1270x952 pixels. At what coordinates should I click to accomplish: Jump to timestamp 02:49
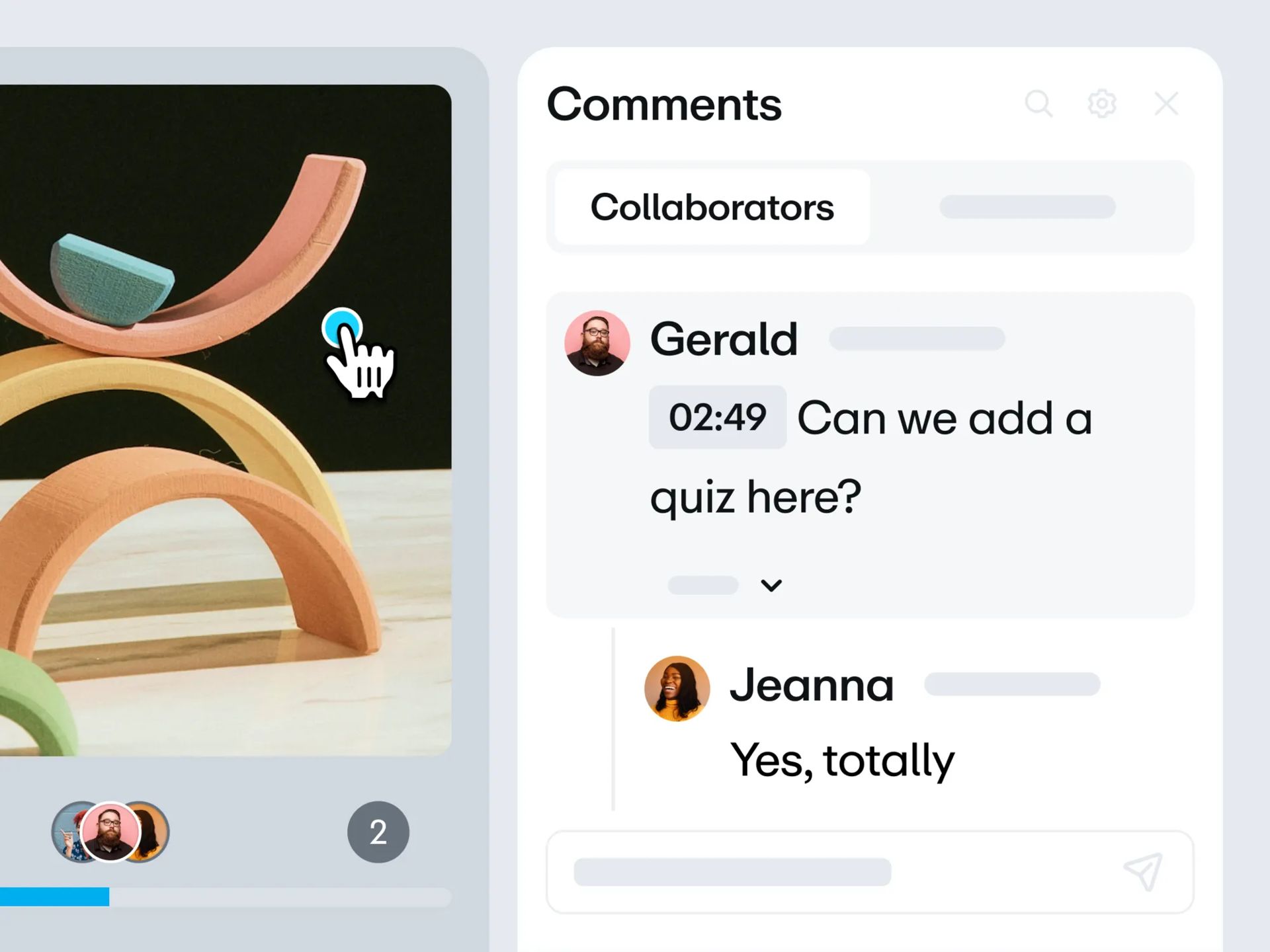[718, 417]
